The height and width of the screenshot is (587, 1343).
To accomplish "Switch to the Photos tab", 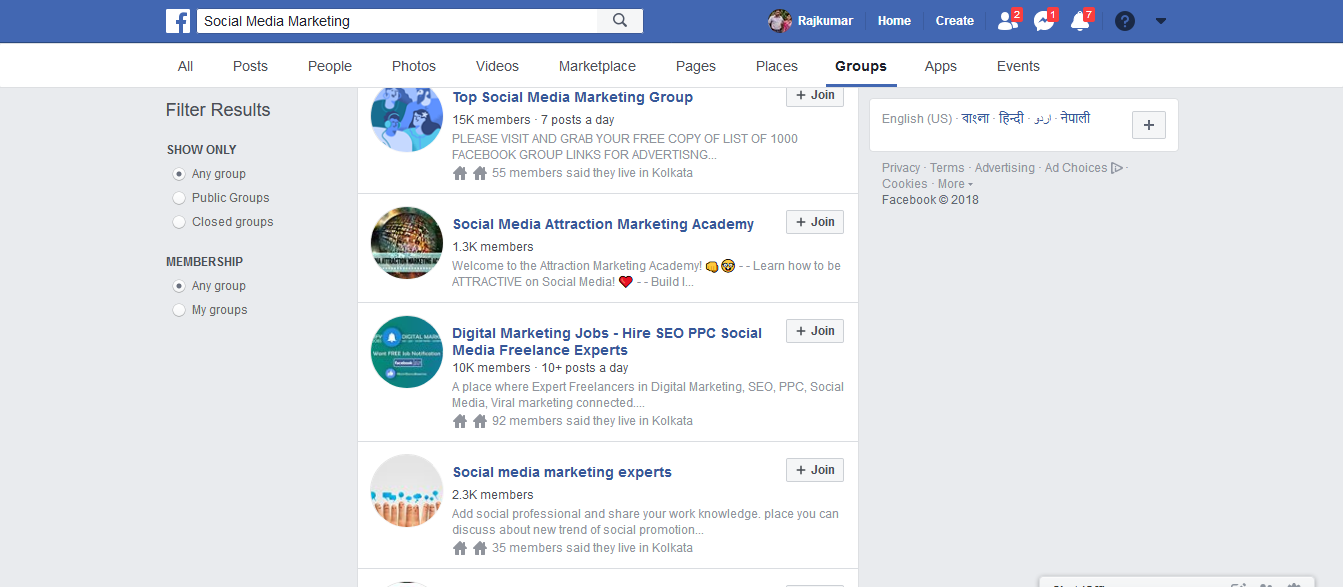I will pyautogui.click(x=414, y=66).
